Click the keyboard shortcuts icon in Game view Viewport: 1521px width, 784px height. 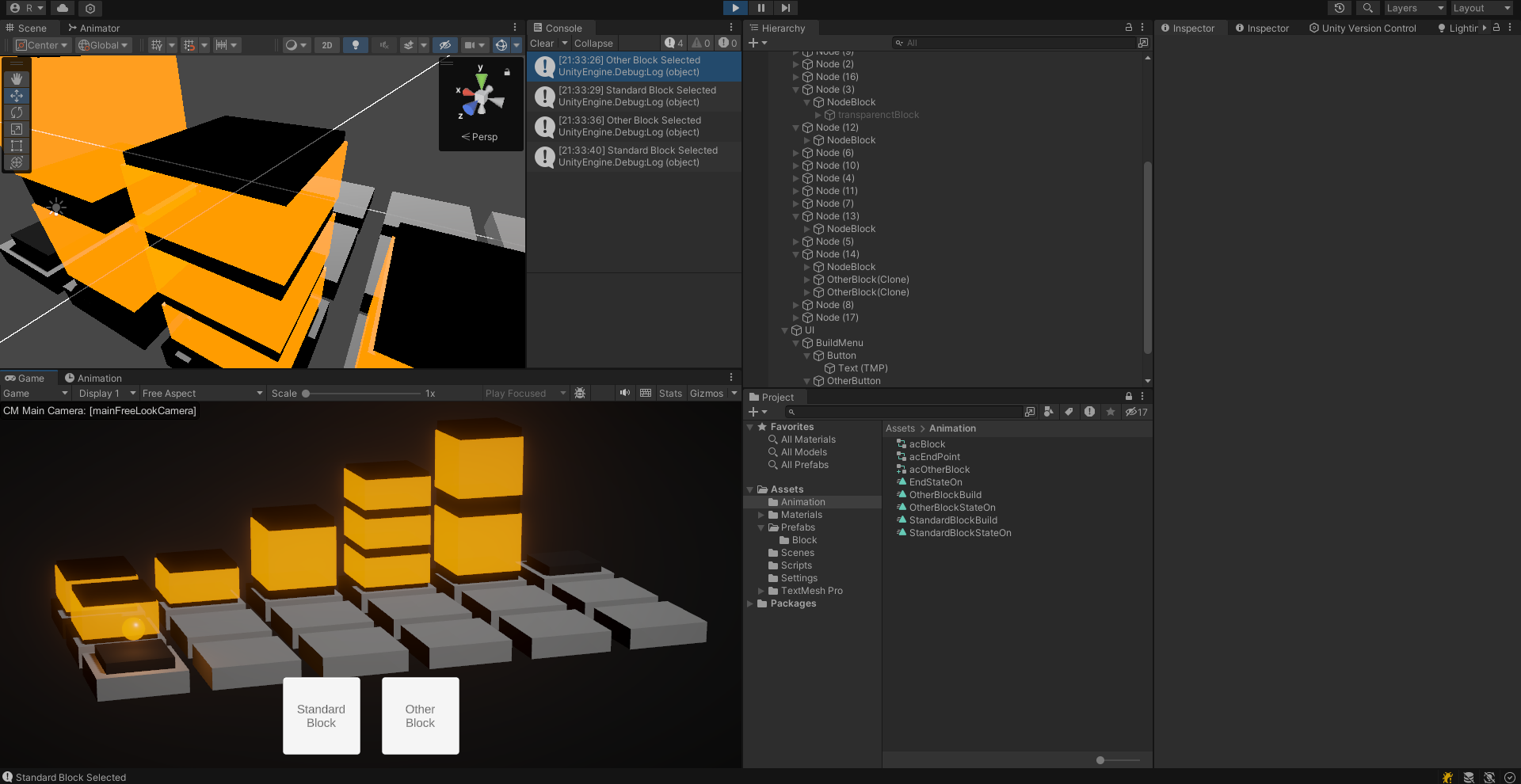pyautogui.click(x=646, y=394)
